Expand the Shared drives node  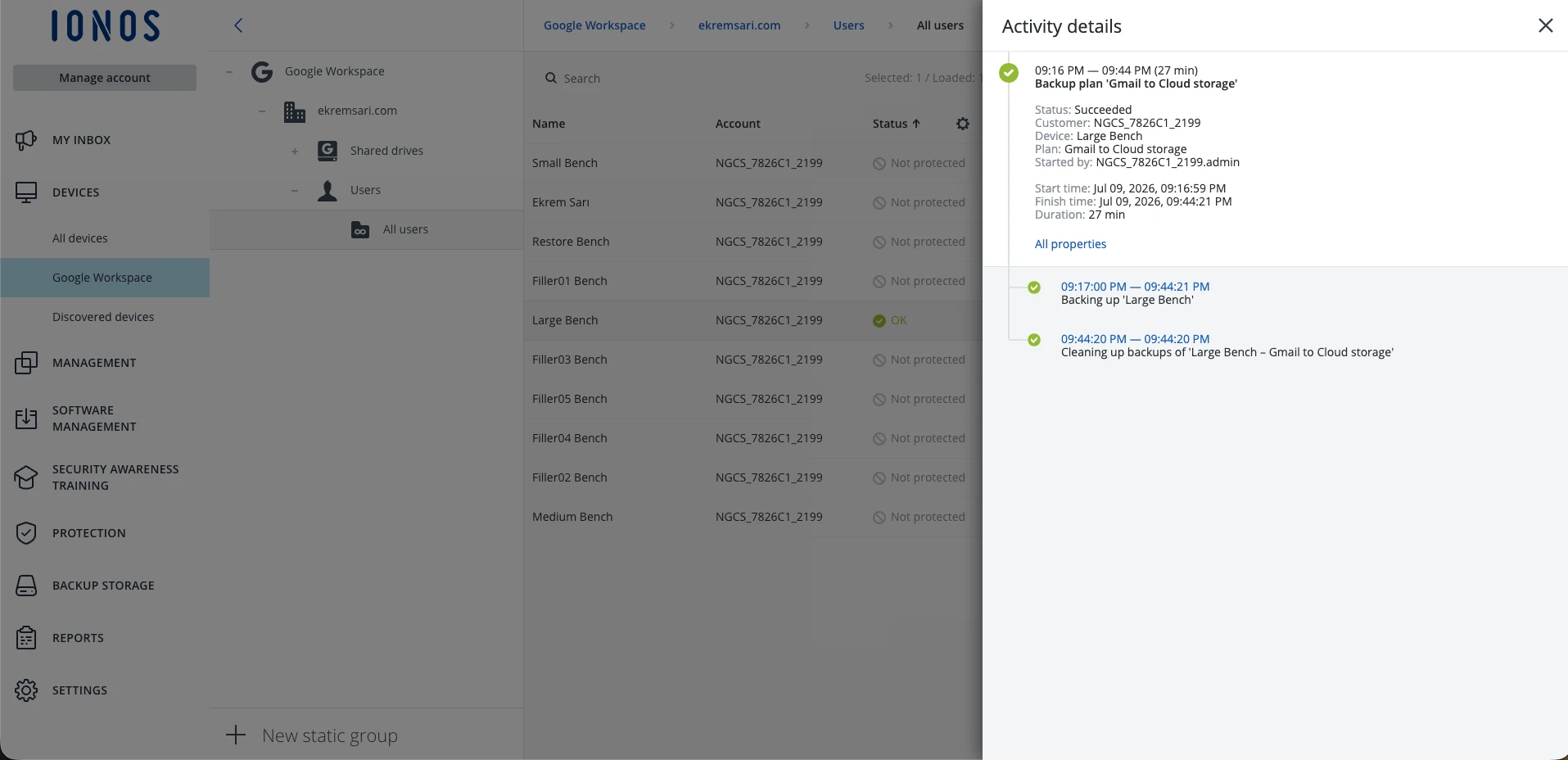point(295,152)
